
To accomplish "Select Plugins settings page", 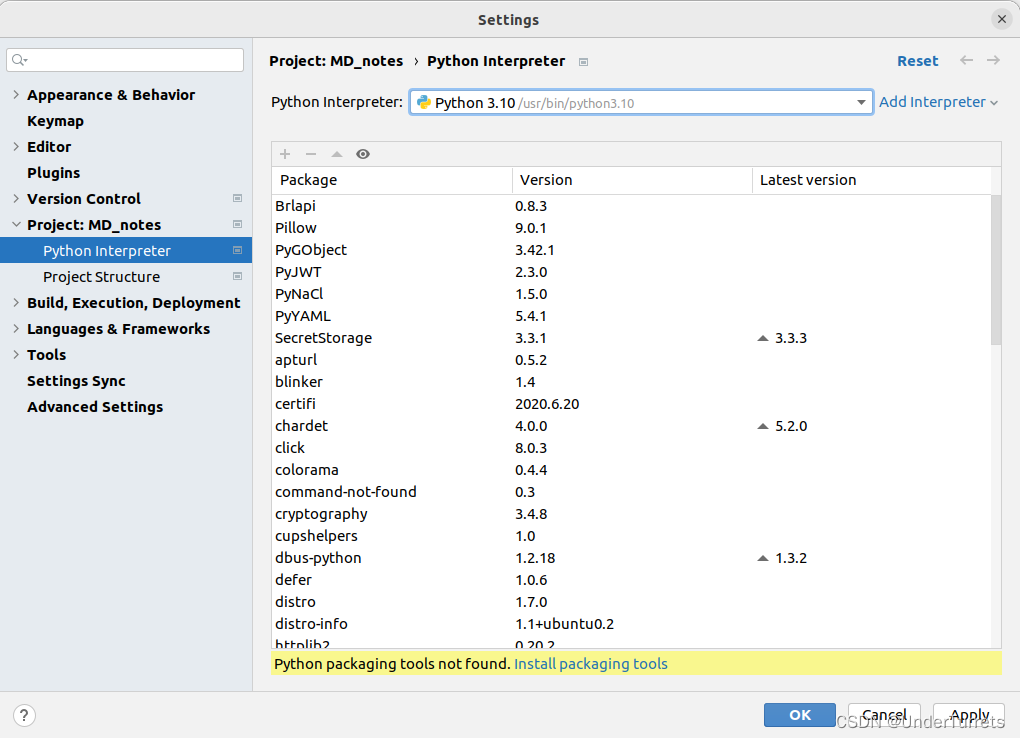I will point(53,173).
